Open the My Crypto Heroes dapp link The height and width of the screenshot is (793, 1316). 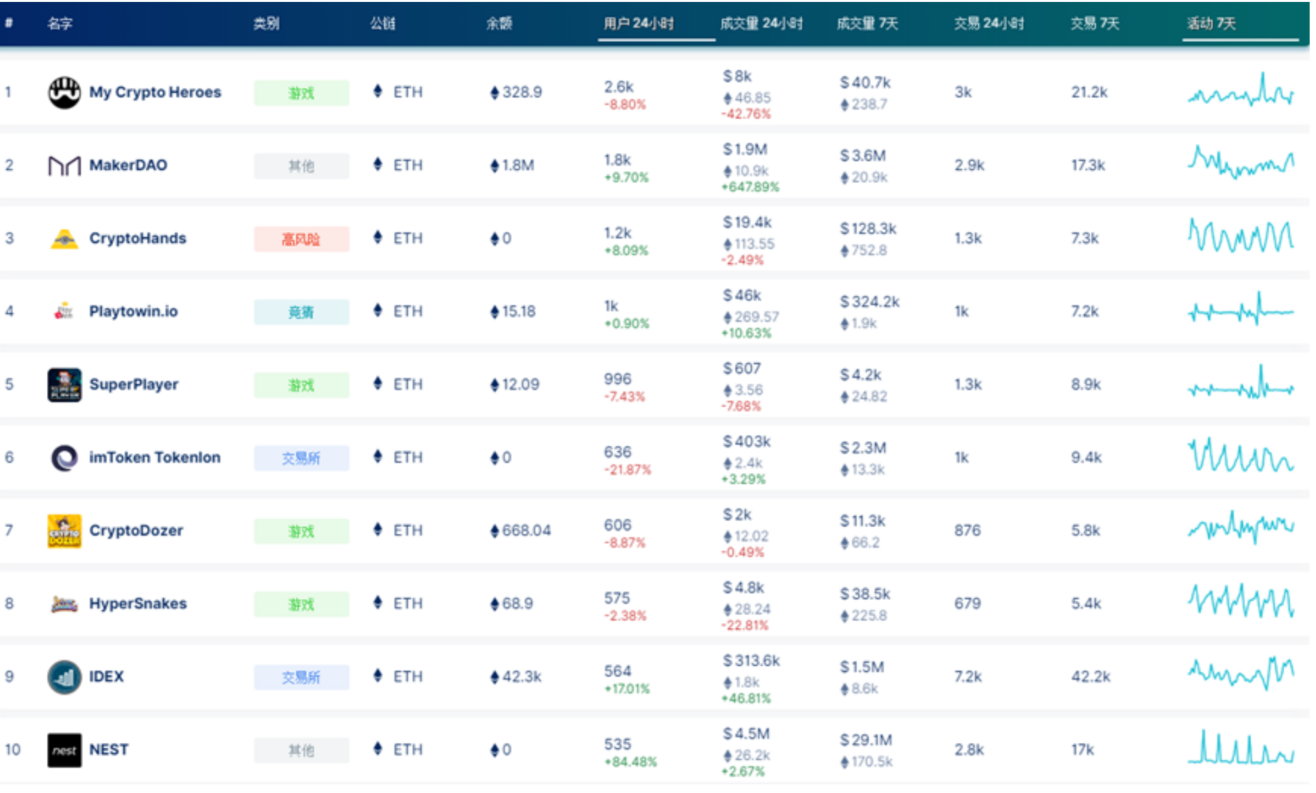pyautogui.click(x=155, y=92)
